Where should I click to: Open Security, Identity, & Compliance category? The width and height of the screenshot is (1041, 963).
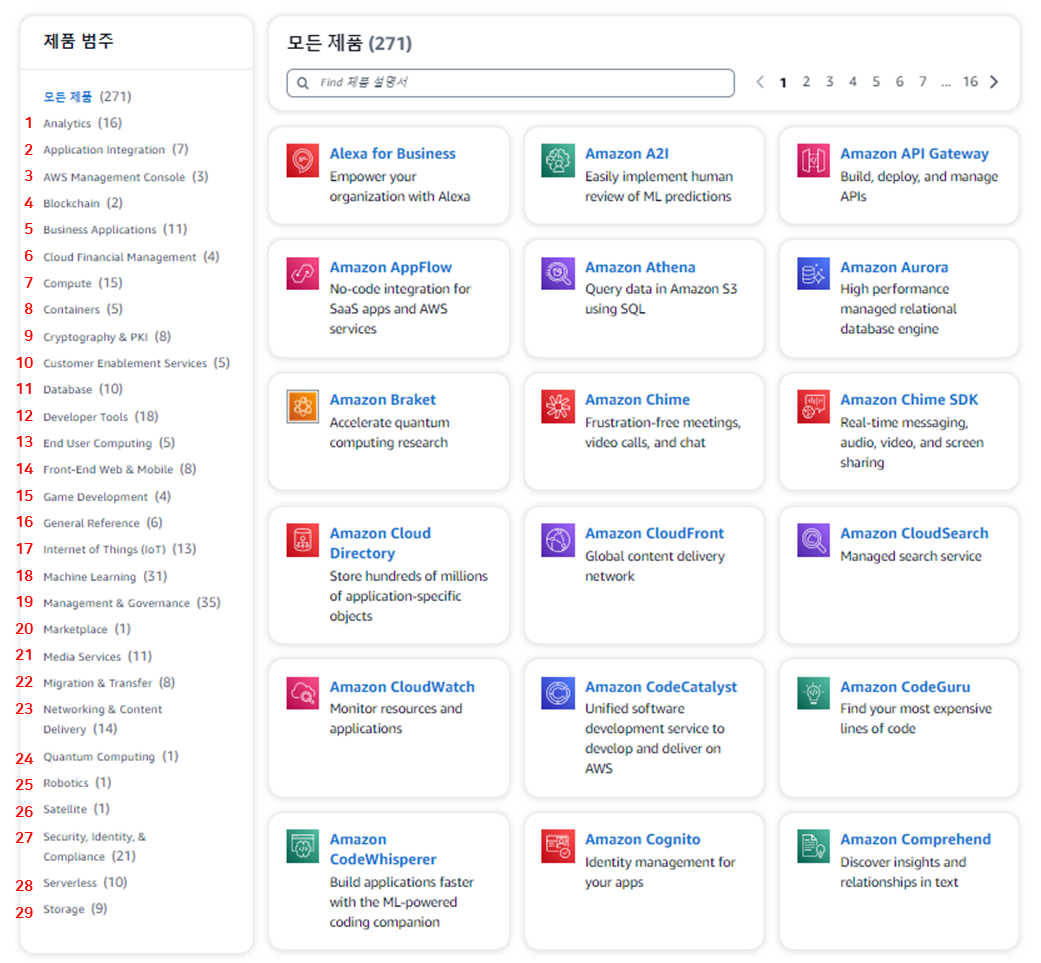pyautogui.click(x=94, y=846)
